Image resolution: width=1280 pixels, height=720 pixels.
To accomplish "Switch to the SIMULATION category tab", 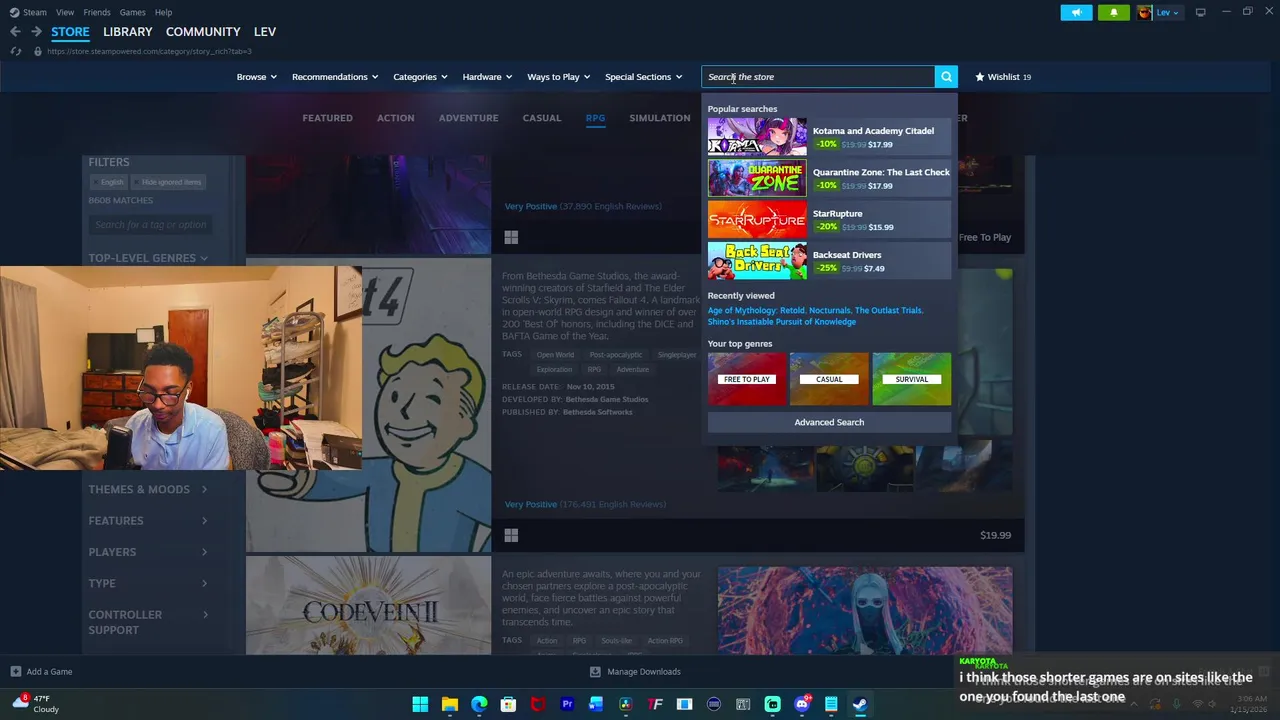I will coord(659,118).
